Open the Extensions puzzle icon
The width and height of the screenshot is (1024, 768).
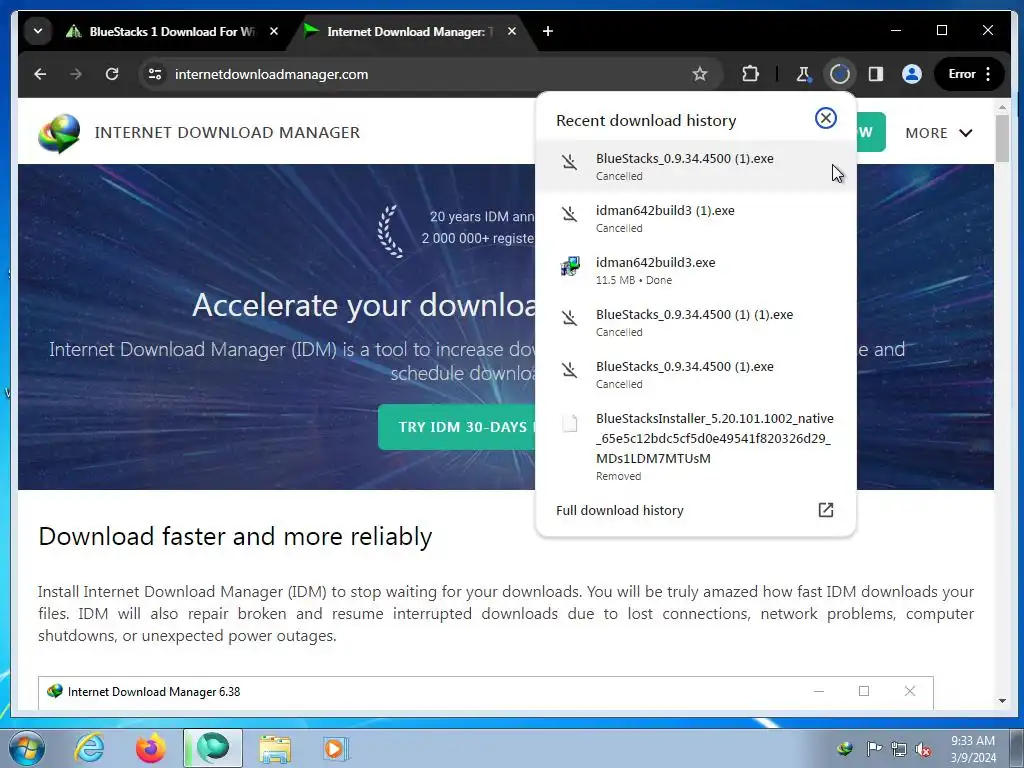750,74
